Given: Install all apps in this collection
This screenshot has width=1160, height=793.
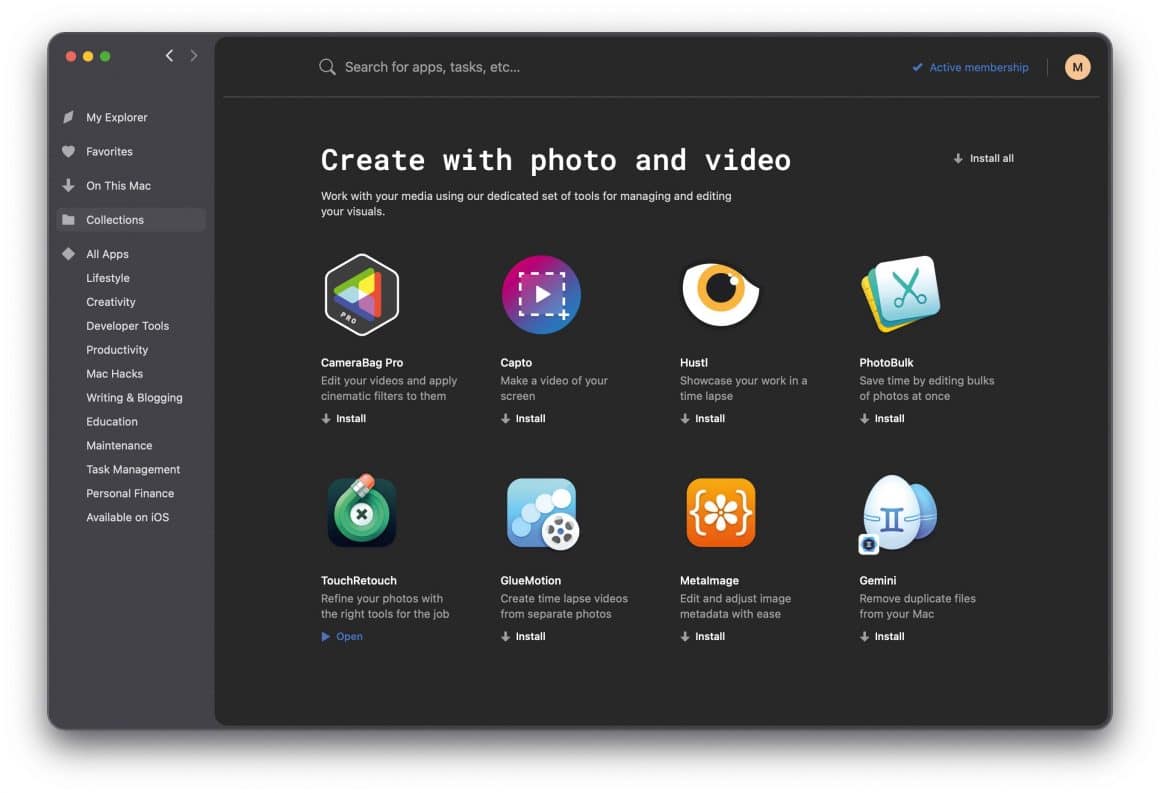Looking at the screenshot, I should pyautogui.click(x=983, y=158).
